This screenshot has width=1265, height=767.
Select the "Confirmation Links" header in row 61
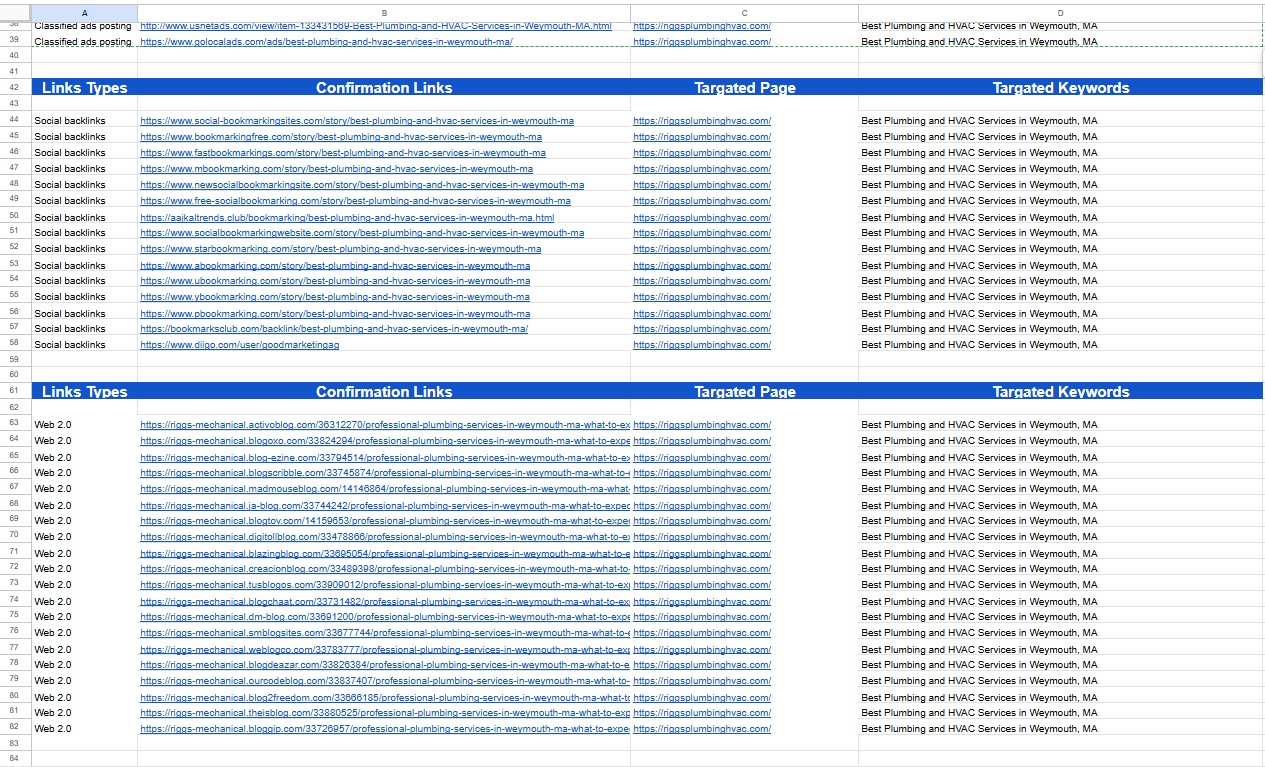(384, 392)
